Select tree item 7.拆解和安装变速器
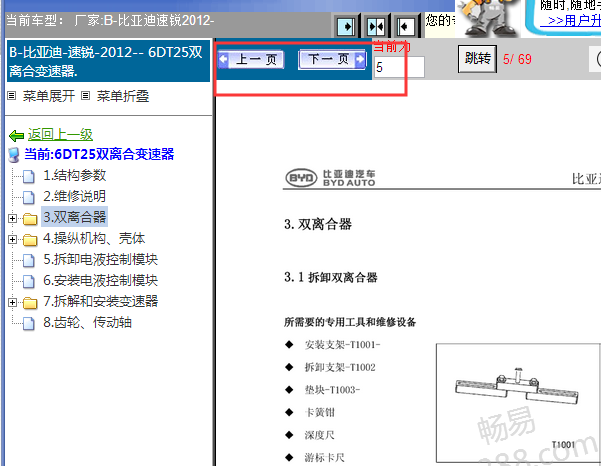 coord(100,301)
